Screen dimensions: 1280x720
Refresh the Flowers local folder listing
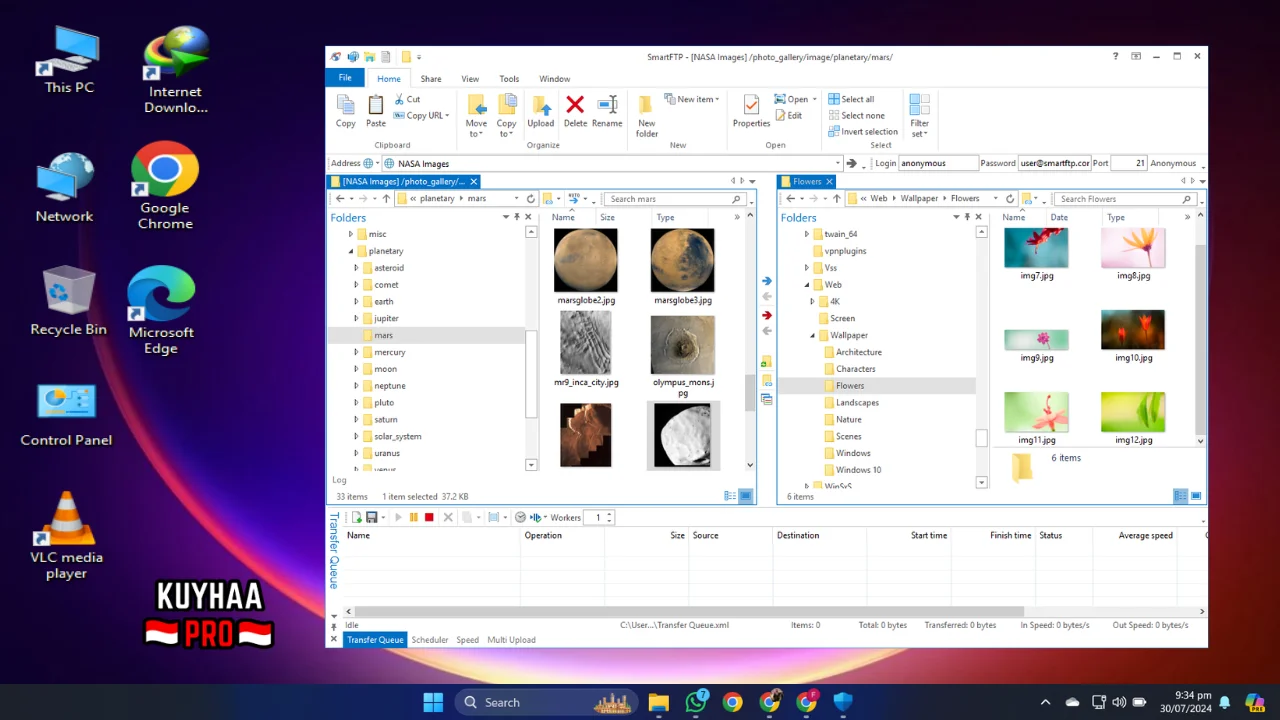(1010, 199)
